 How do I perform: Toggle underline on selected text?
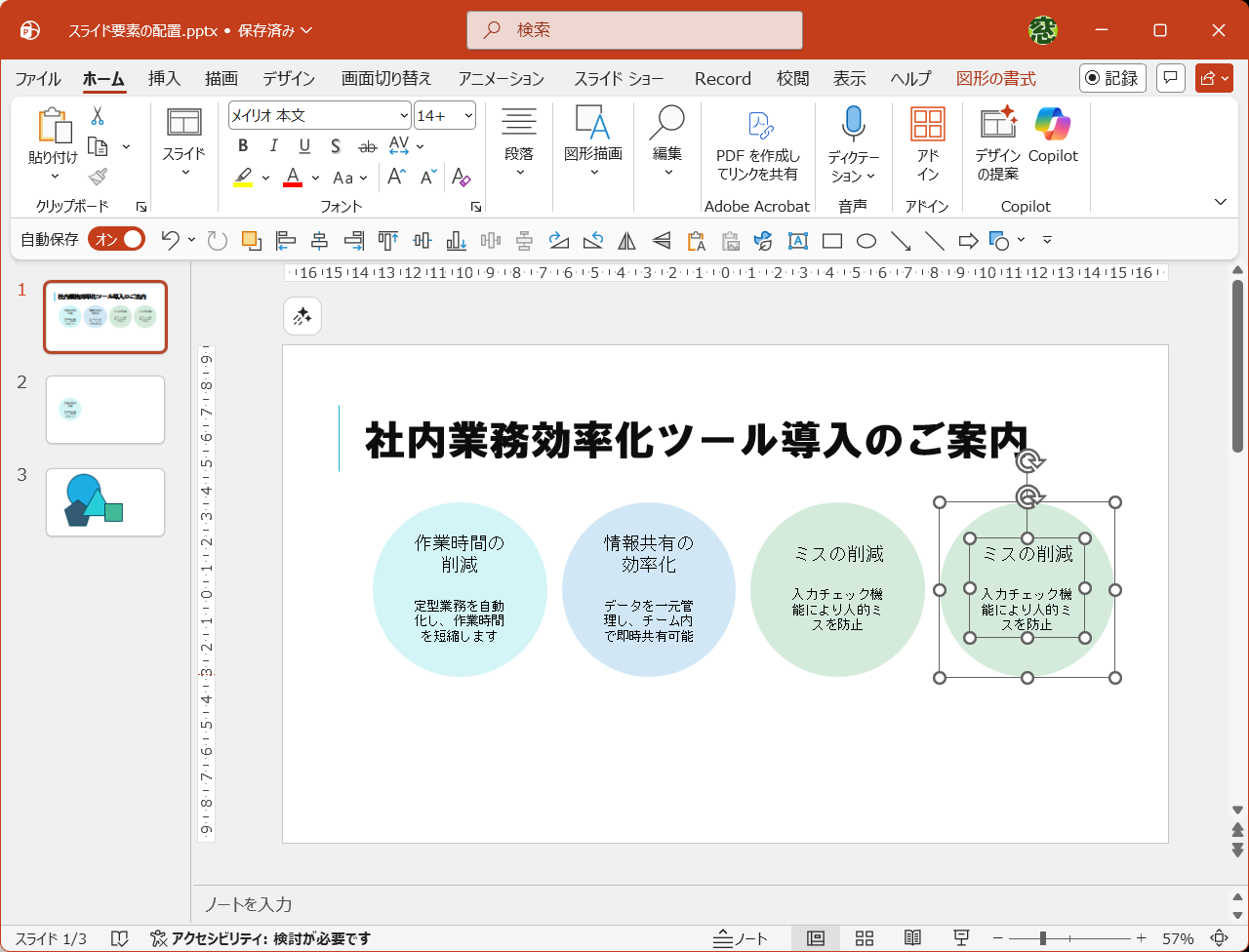point(302,145)
